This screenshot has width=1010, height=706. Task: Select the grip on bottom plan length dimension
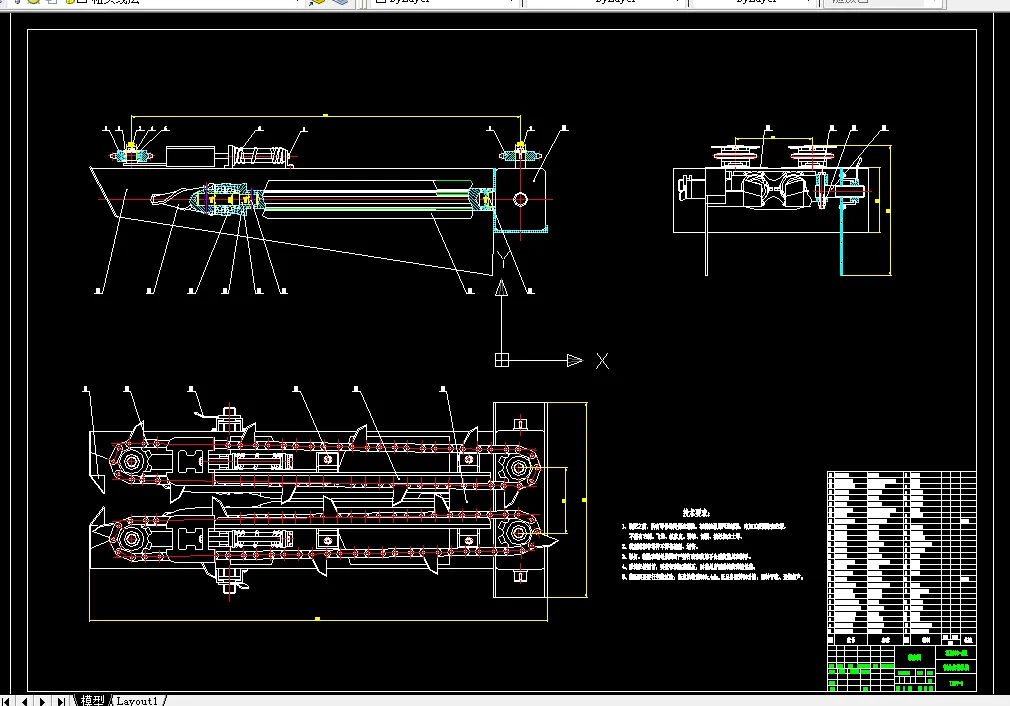pos(317,619)
